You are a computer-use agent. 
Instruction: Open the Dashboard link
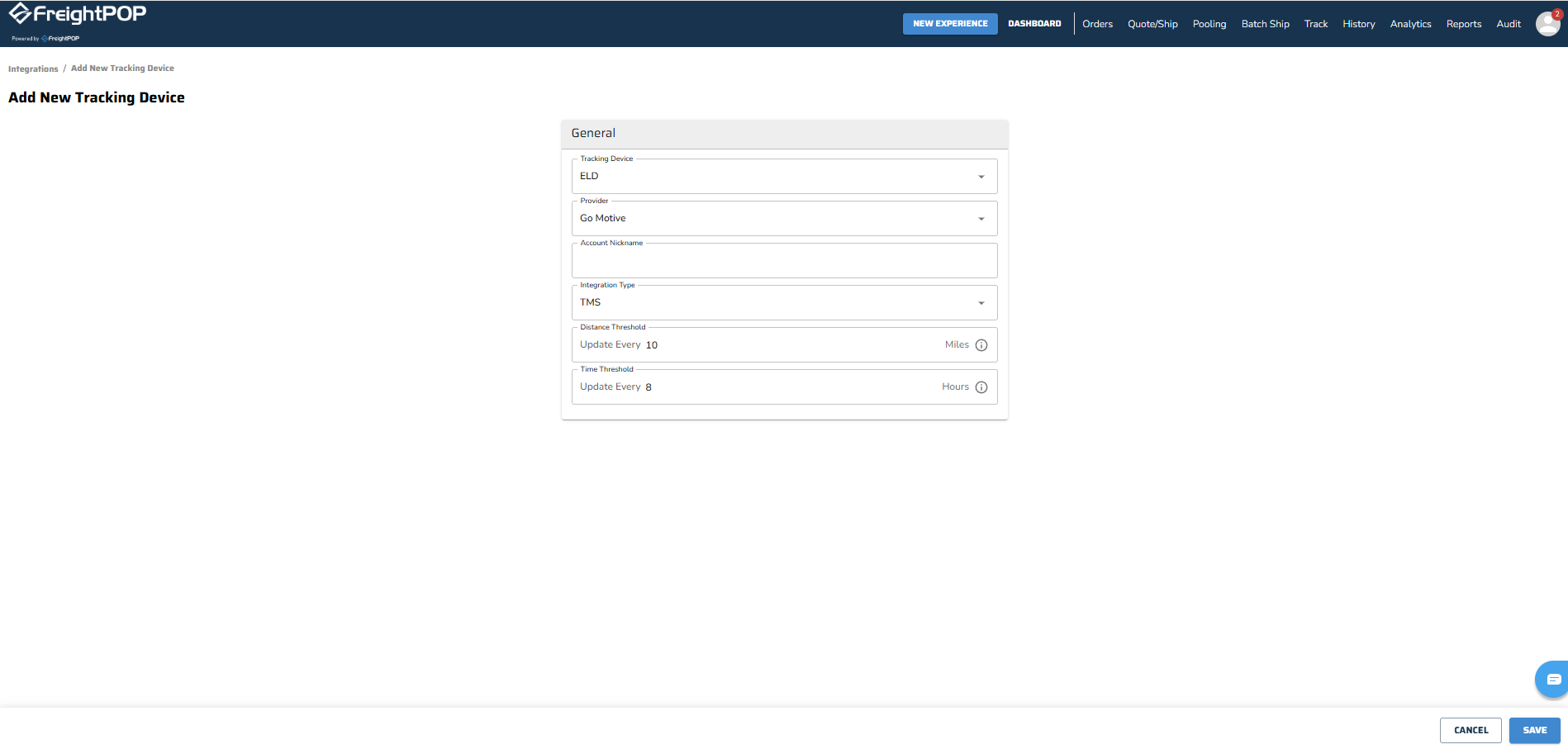pos(1034,24)
